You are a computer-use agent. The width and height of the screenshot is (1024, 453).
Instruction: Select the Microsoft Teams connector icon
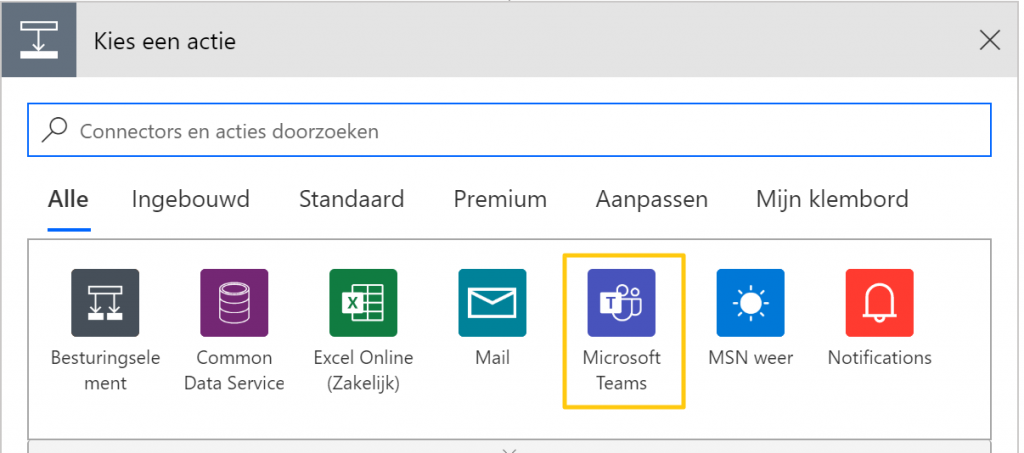pos(621,303)
